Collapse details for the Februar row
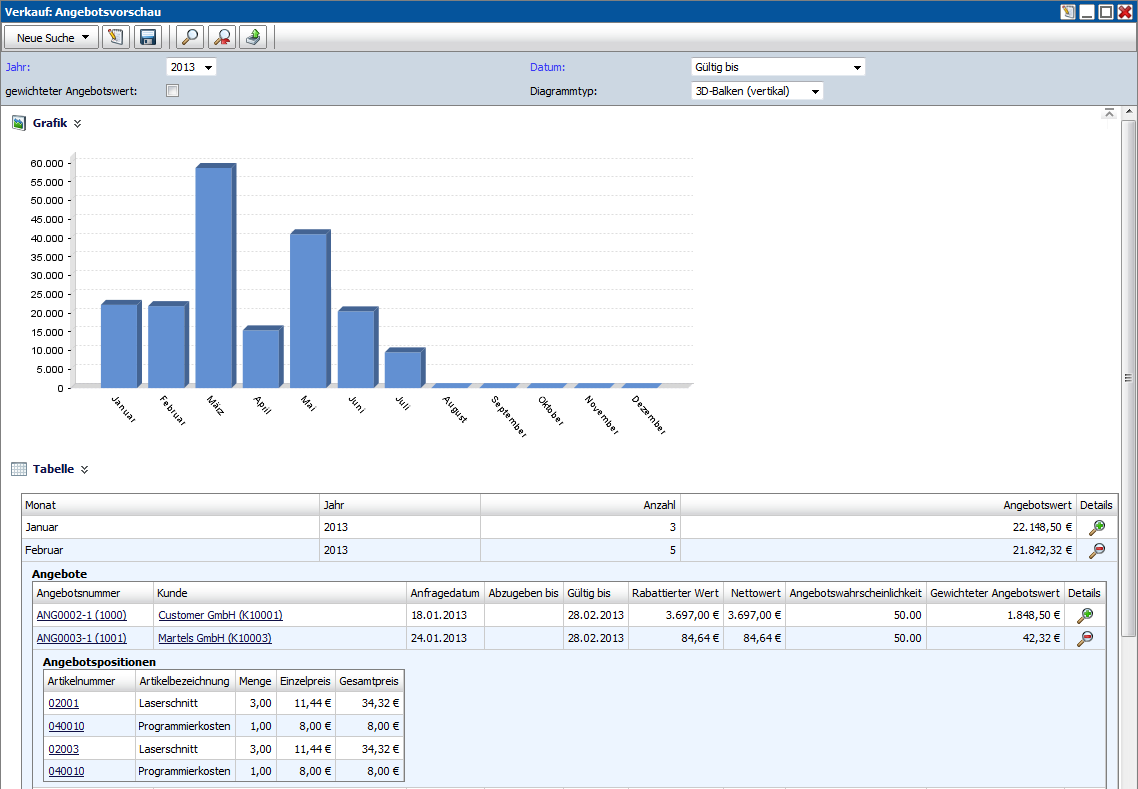 (x=1097, y=550)
